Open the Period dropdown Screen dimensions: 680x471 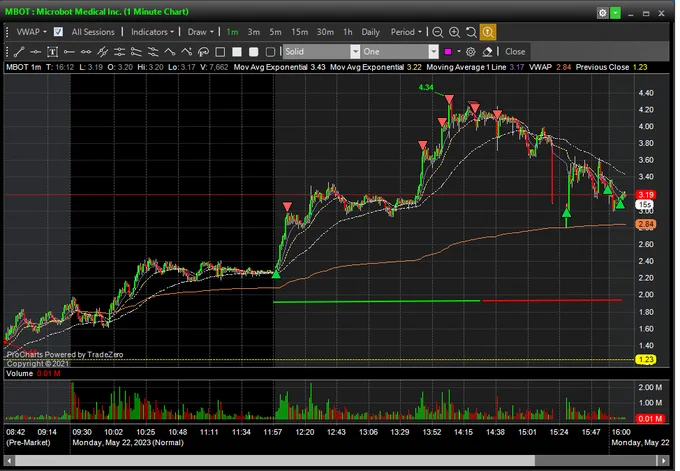[x=406, y=32]
